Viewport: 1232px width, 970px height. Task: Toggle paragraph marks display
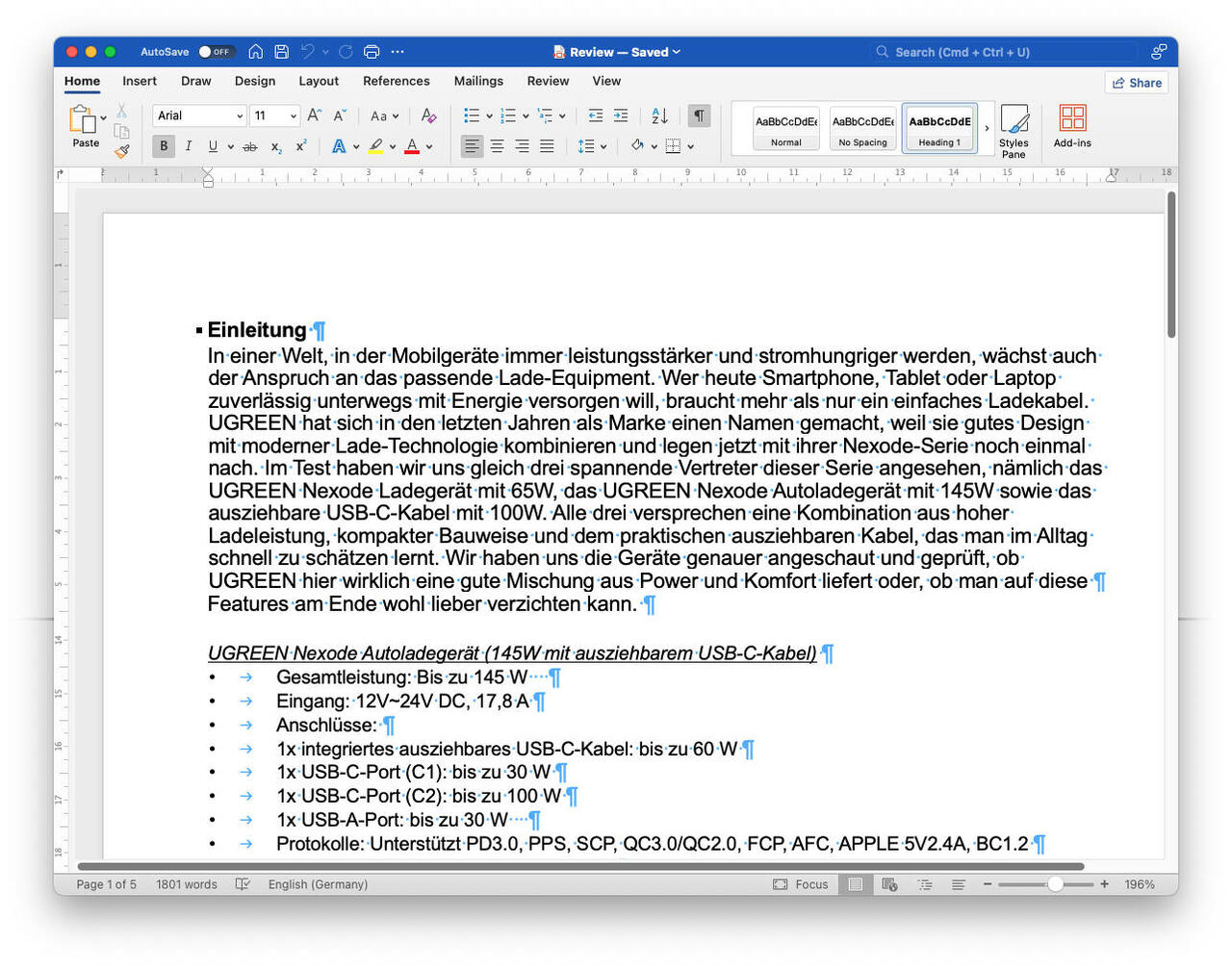point(700,115)
